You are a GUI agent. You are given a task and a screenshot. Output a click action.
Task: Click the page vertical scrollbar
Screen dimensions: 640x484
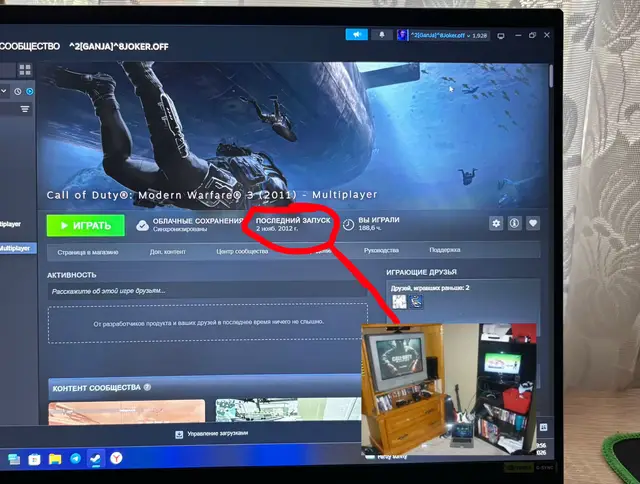551,77
